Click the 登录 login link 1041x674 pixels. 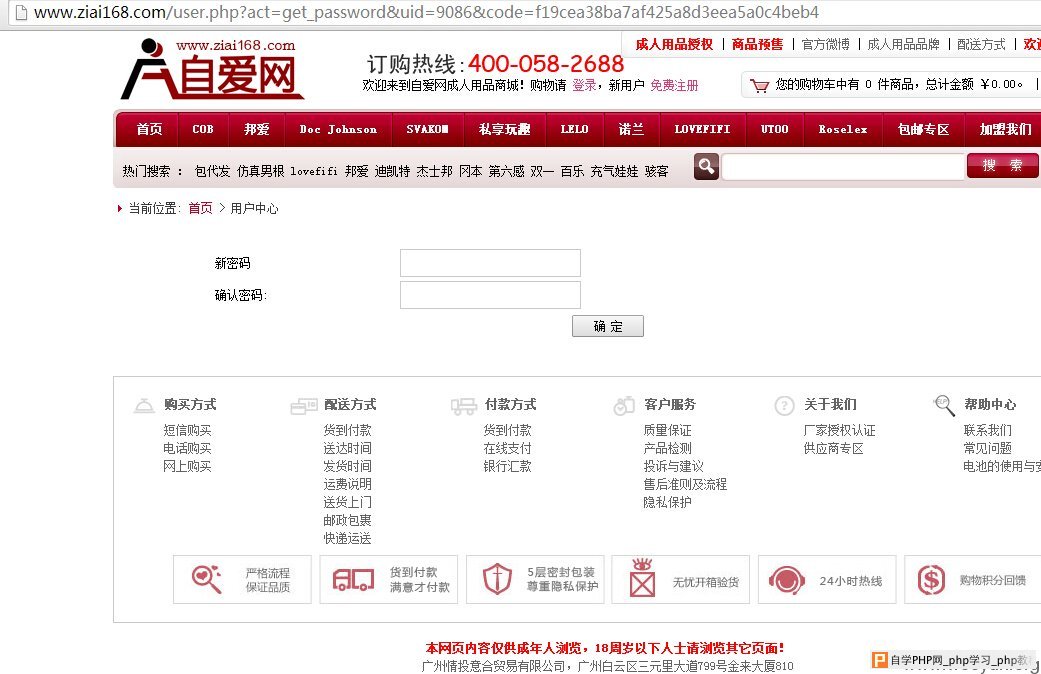pyautogui.click(x=584, y=86)
